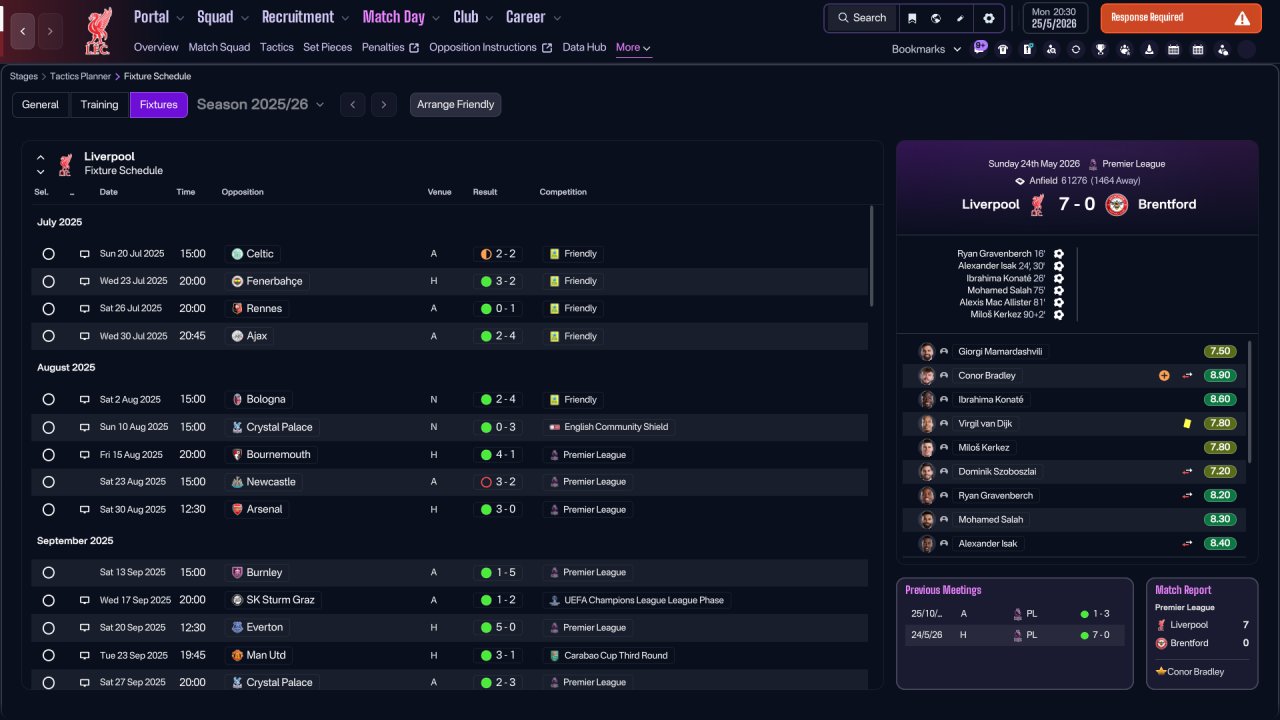Screen dimensions: 1280x720
Task: Open the Season 2025/26 selector
Action: 261,104
